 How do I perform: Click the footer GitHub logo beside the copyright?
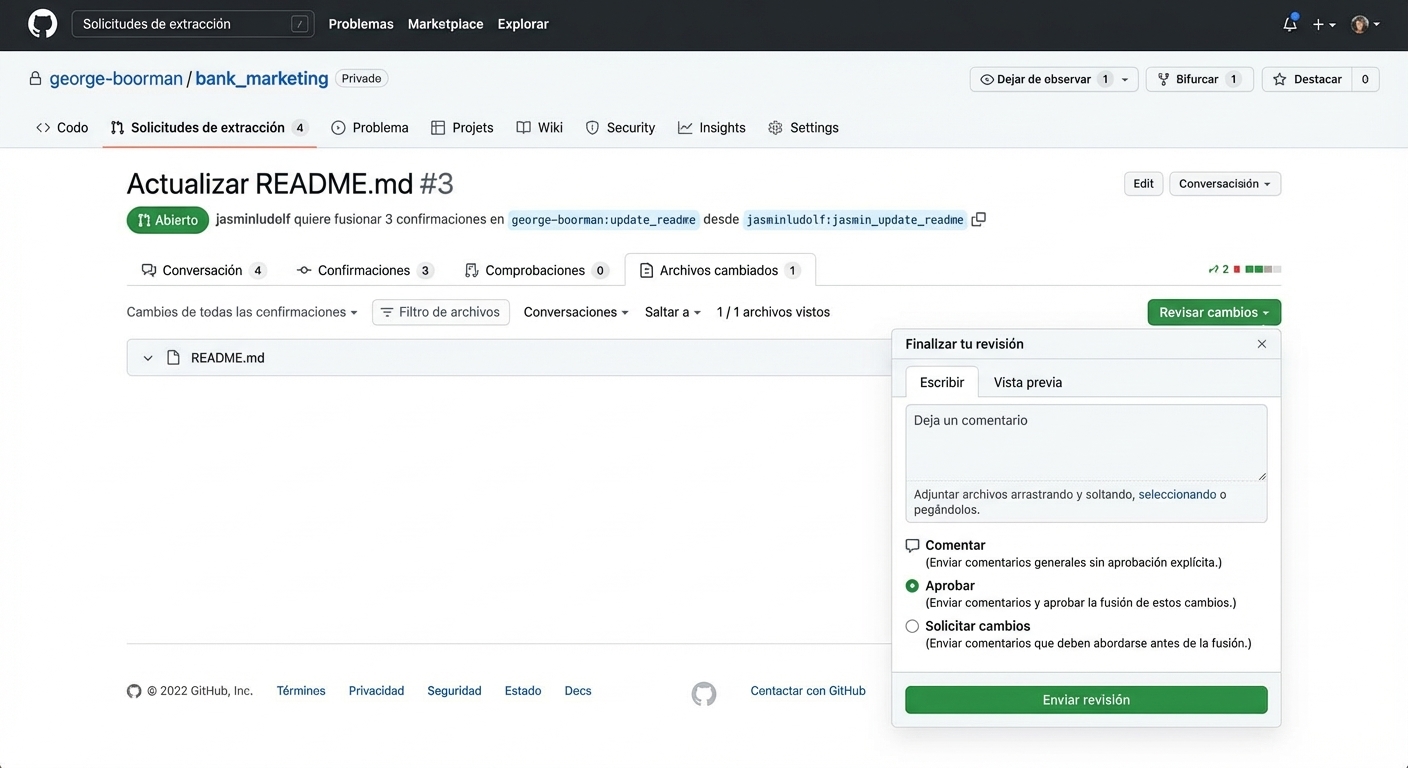point(134,691)
